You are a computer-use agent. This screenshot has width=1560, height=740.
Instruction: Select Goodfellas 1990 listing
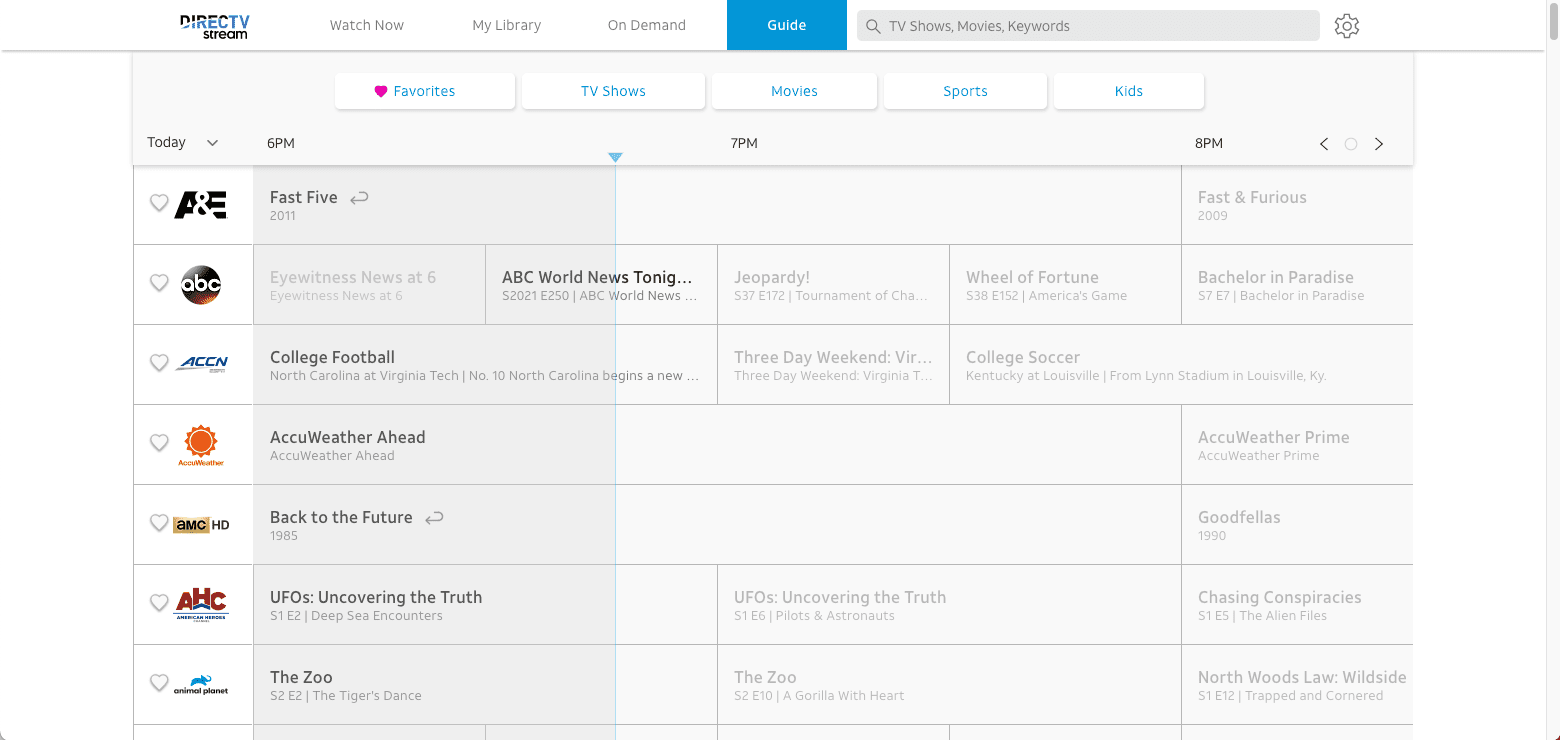tap(1297, 525)
